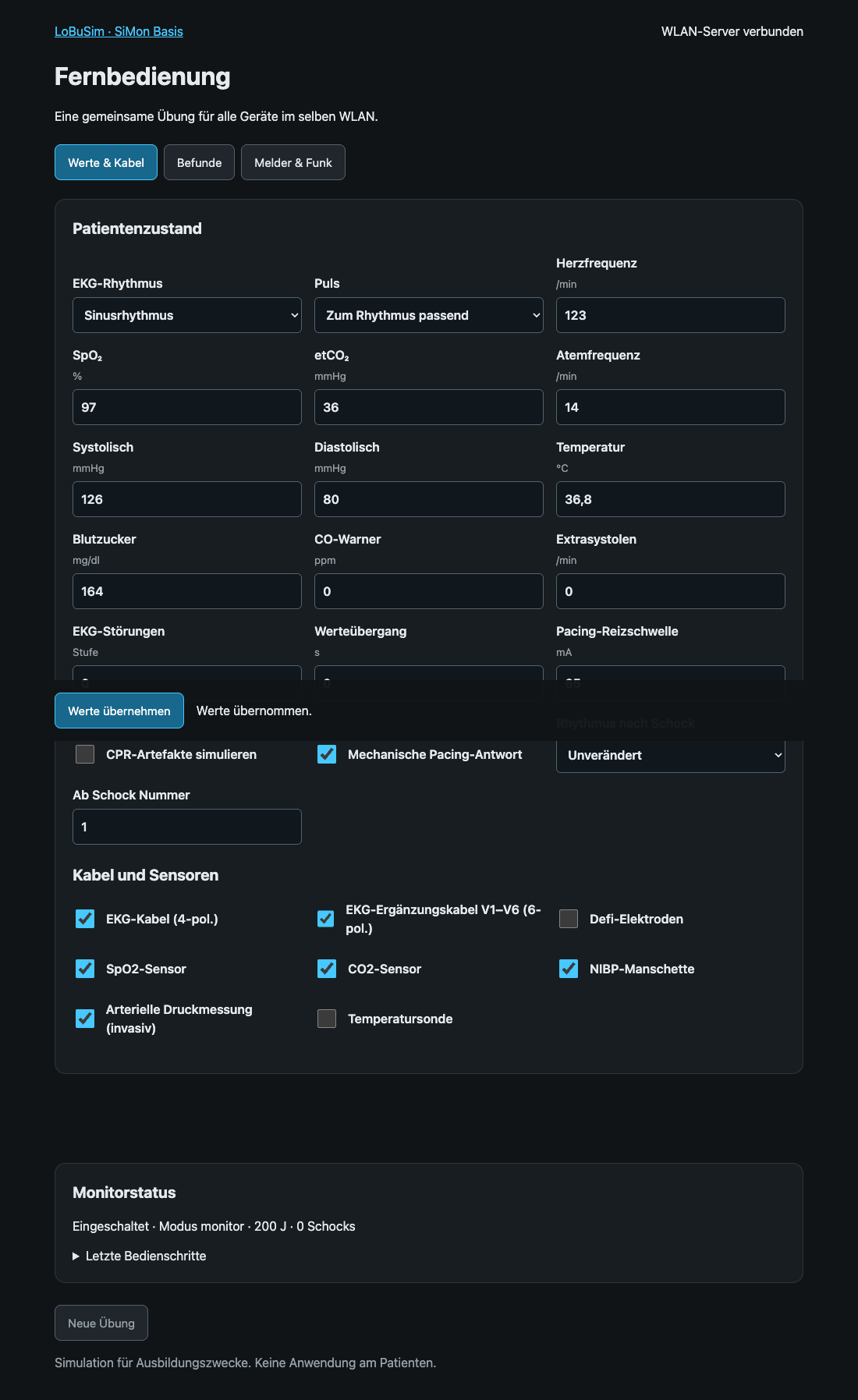Disable the EKG-Kabel (4-pol.) checkbox
This screenshot has width=858, height=1400.
pos(85,919)
